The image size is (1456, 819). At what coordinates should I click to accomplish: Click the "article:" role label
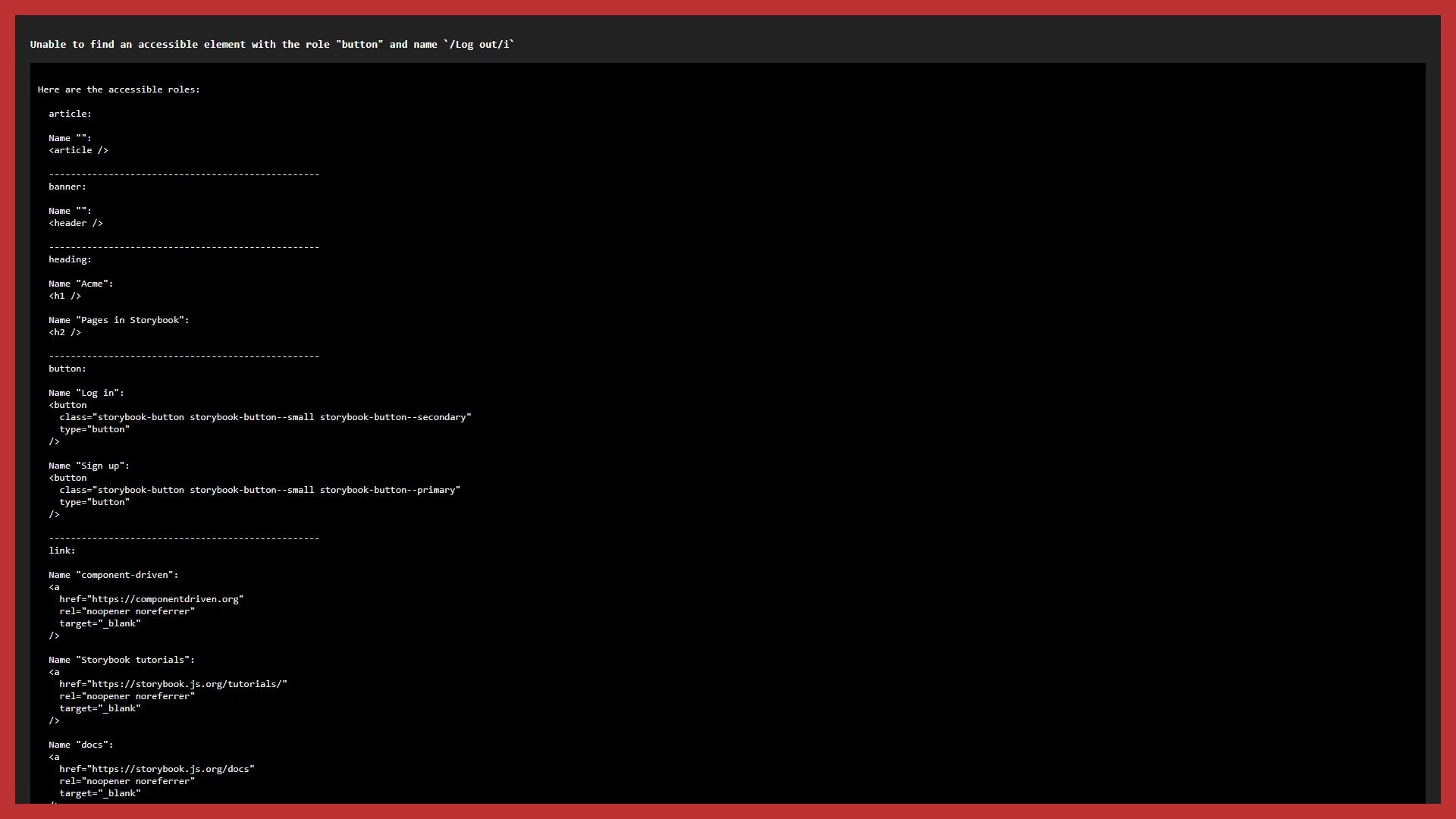pos(70,114)
